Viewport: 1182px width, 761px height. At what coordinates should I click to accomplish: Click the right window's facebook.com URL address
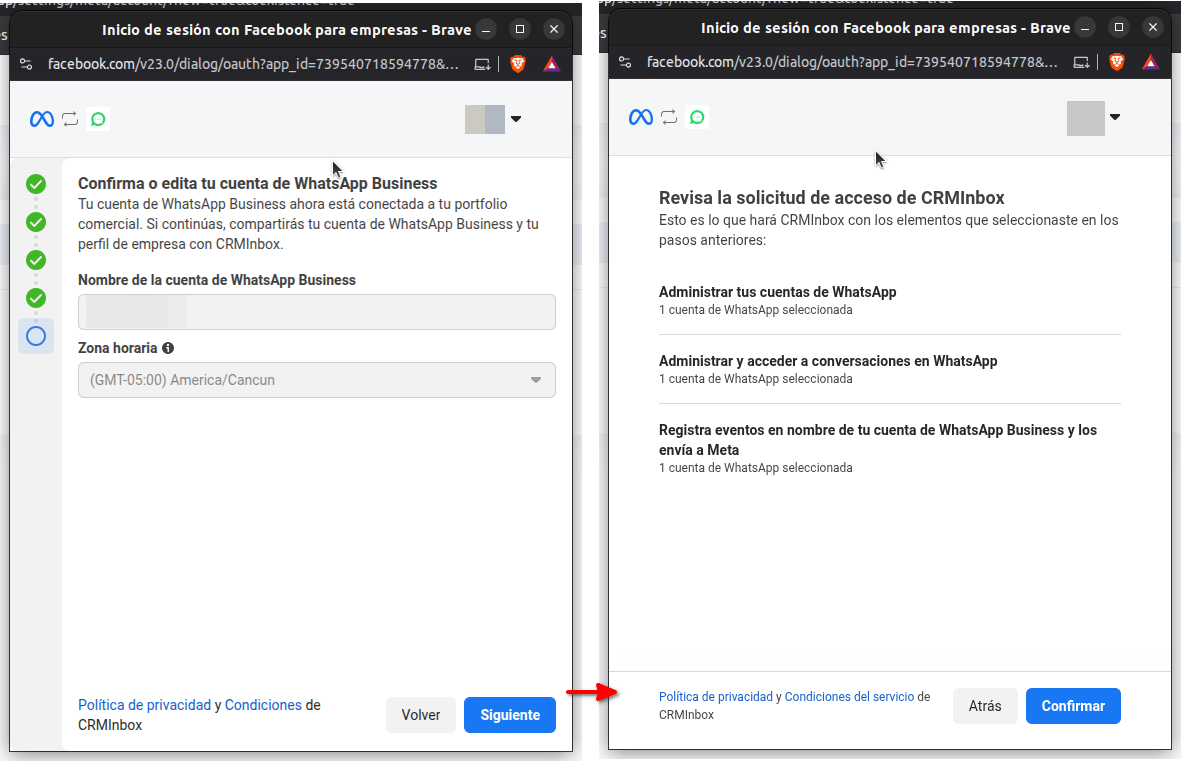pos(852,63)
